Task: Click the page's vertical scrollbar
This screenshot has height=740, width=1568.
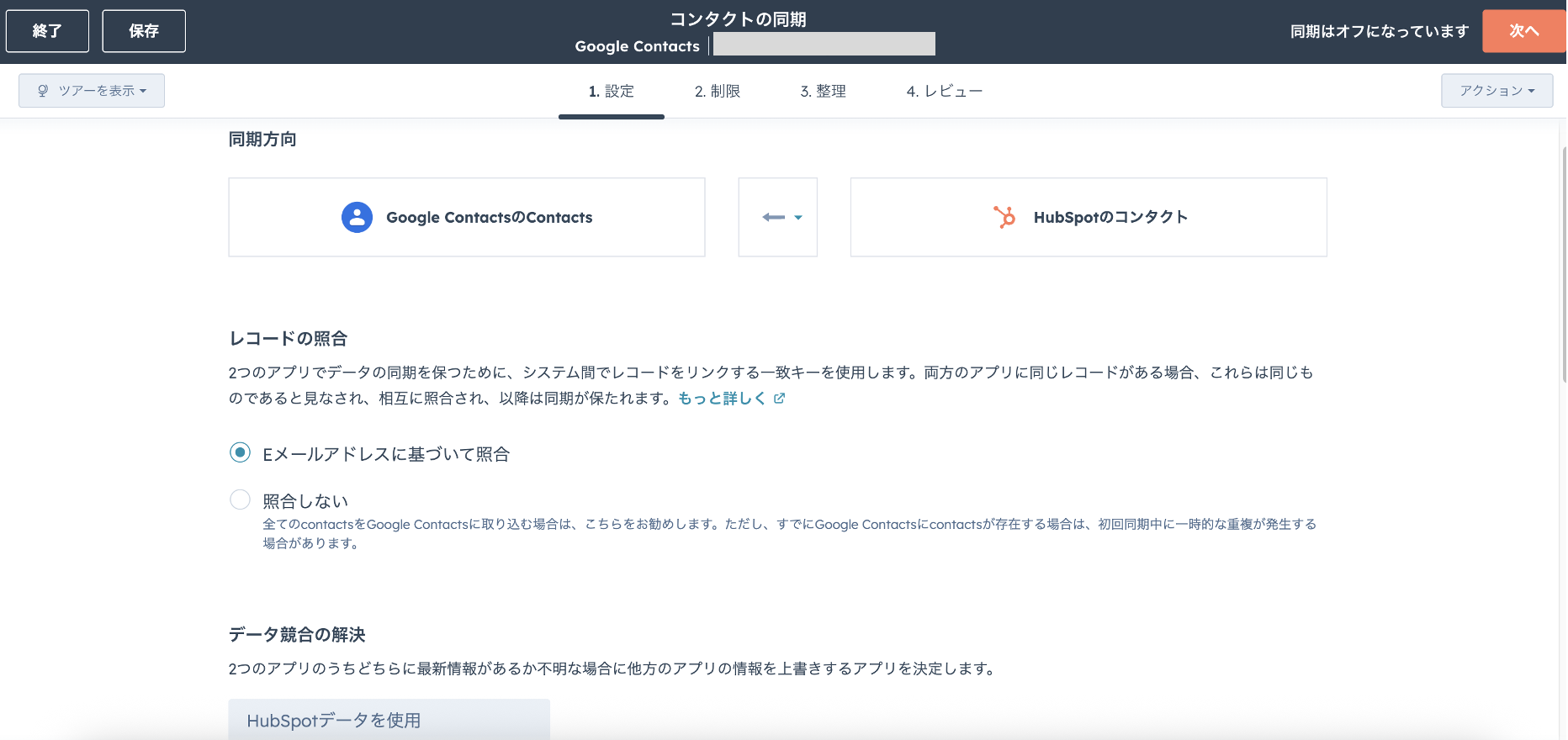Action: [1562, 261]
